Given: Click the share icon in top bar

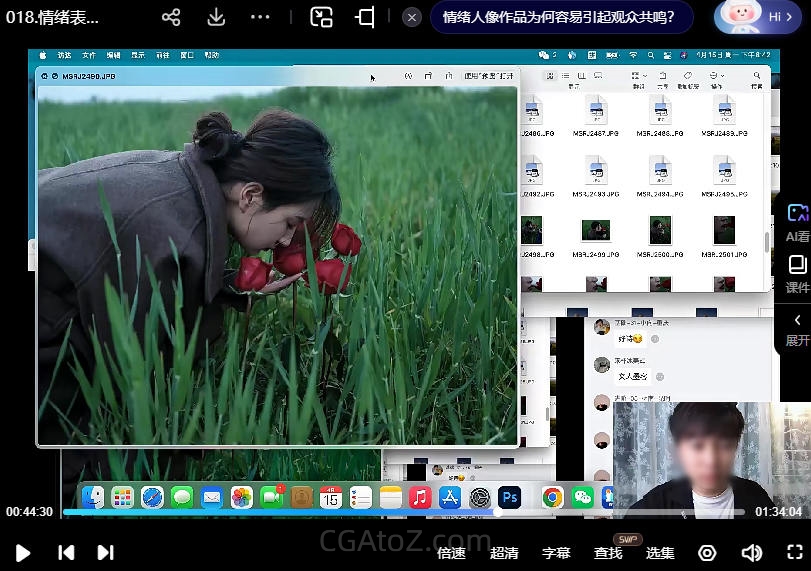Looking at the screenshot, I should (x=171, y=17).
